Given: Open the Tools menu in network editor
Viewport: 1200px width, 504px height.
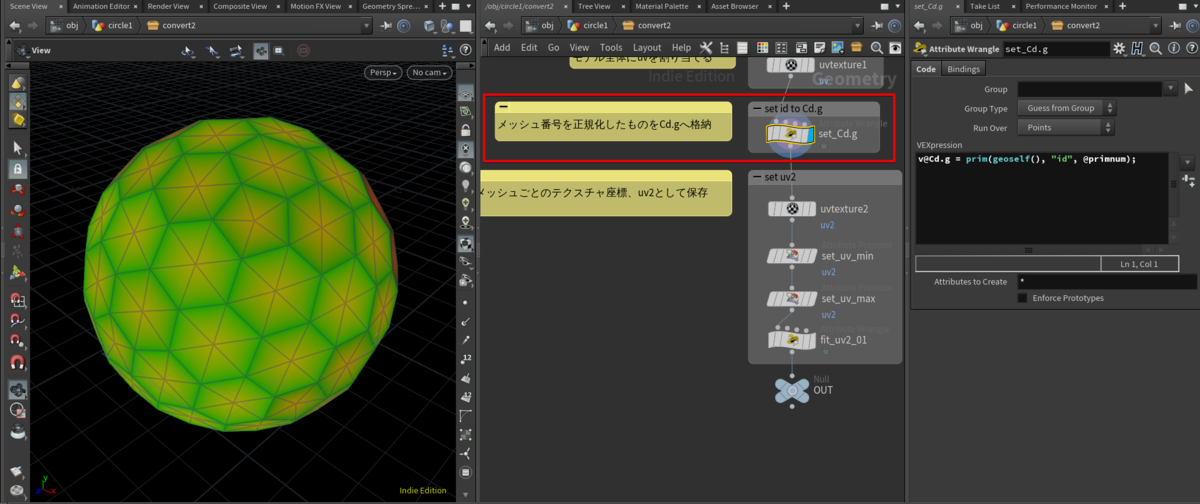Looking at the screenshot, I should click(x=611, y=47).
